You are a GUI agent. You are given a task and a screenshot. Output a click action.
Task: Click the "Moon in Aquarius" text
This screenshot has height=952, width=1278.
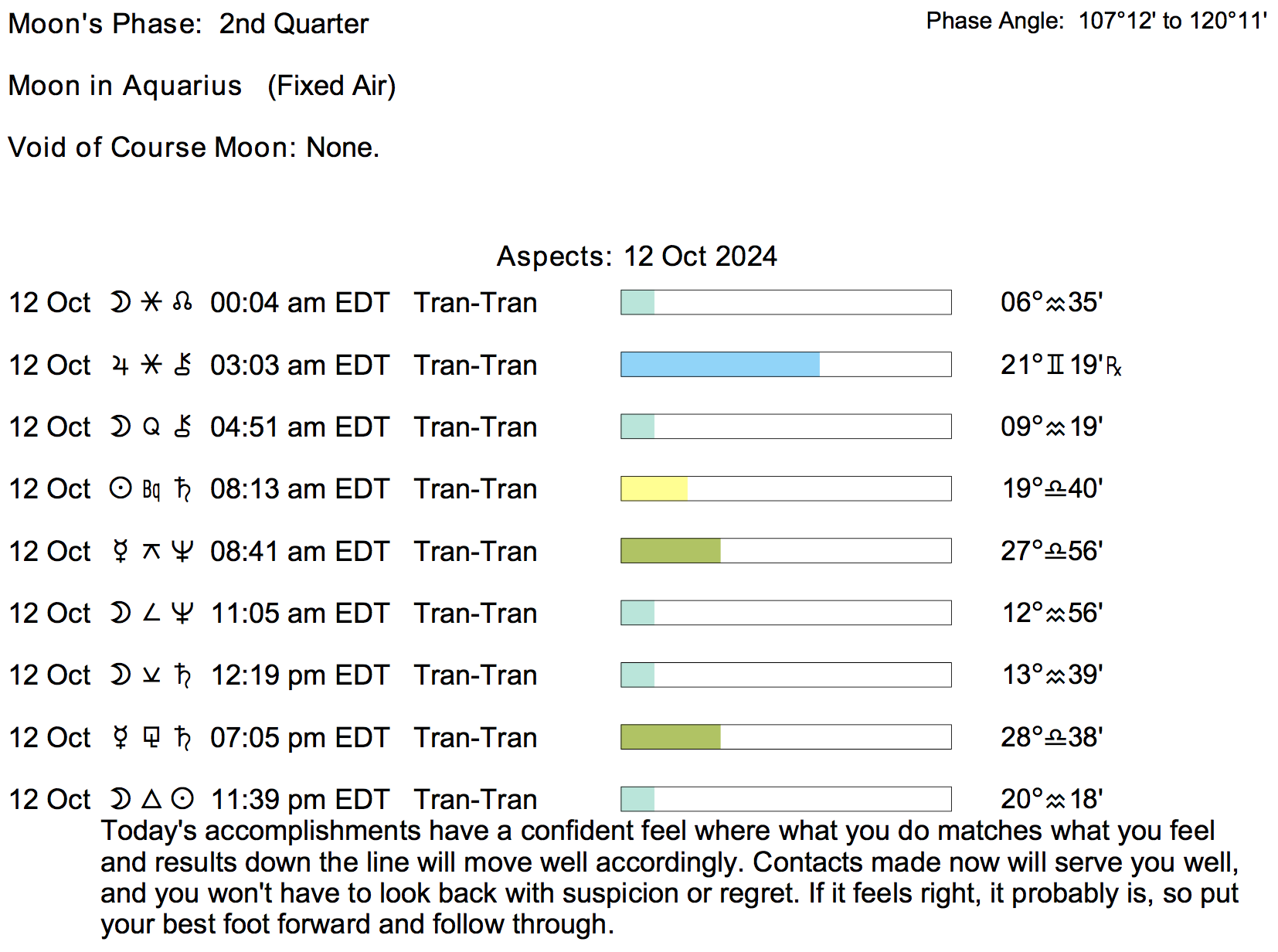click(x=124, y=85)
